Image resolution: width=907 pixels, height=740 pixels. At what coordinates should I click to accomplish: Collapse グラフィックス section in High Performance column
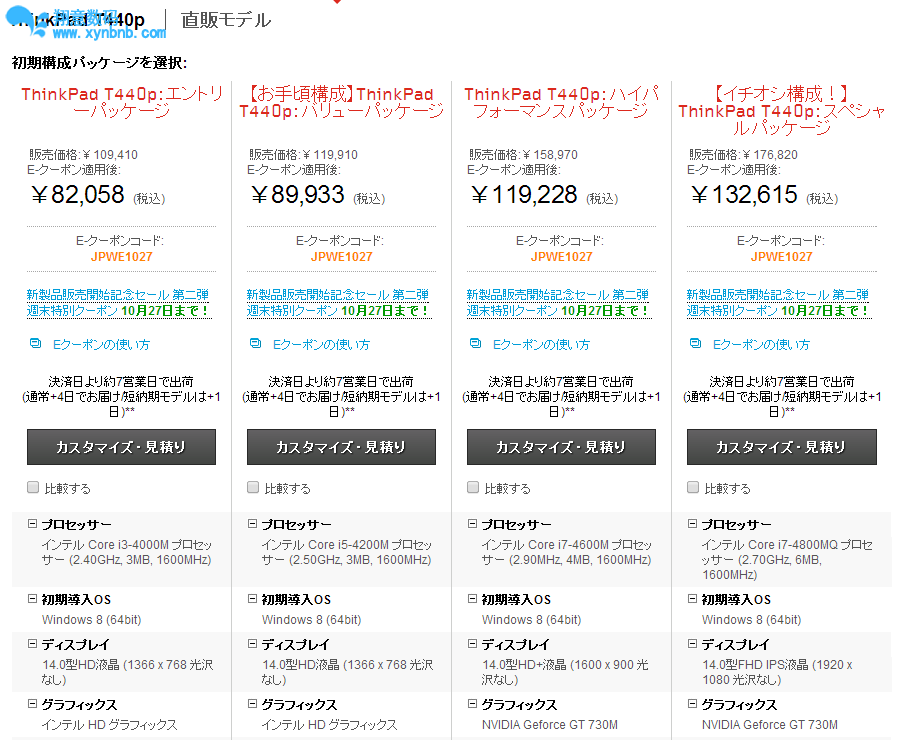472,704
